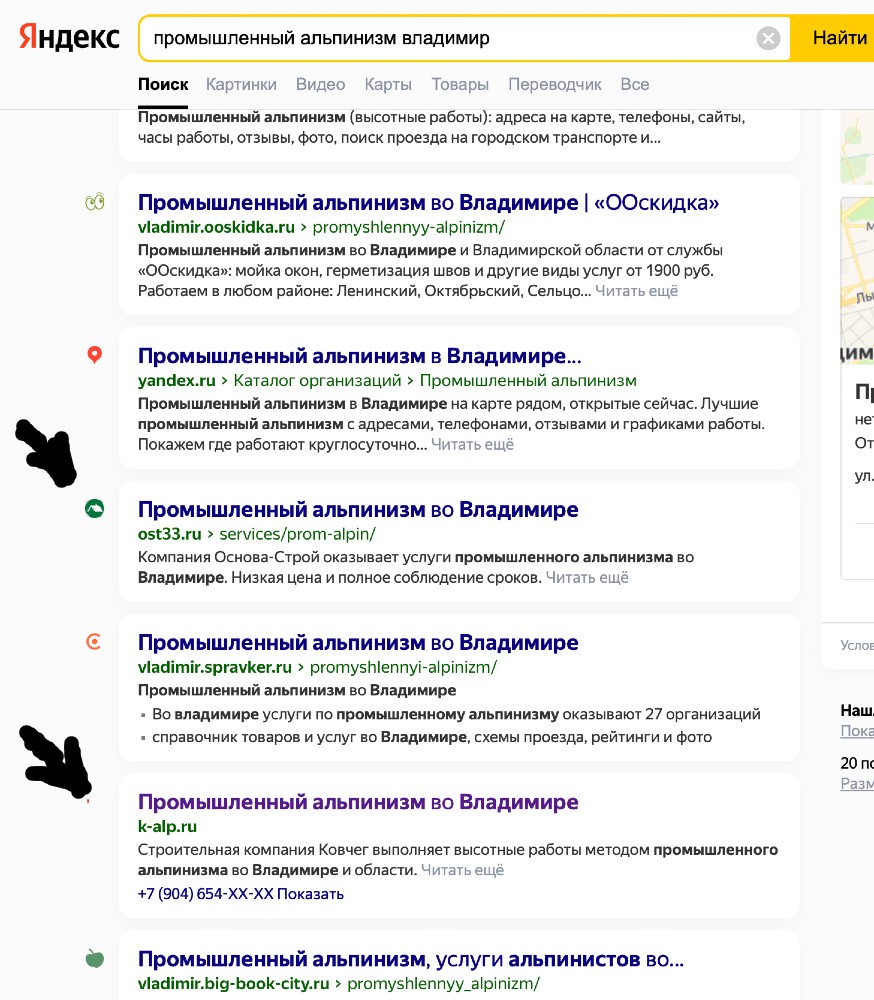Open the promyshlennyy_alpinizm/ path of big-book-city
Screen dimensions: 874x1000
click(x=443, y=983)
